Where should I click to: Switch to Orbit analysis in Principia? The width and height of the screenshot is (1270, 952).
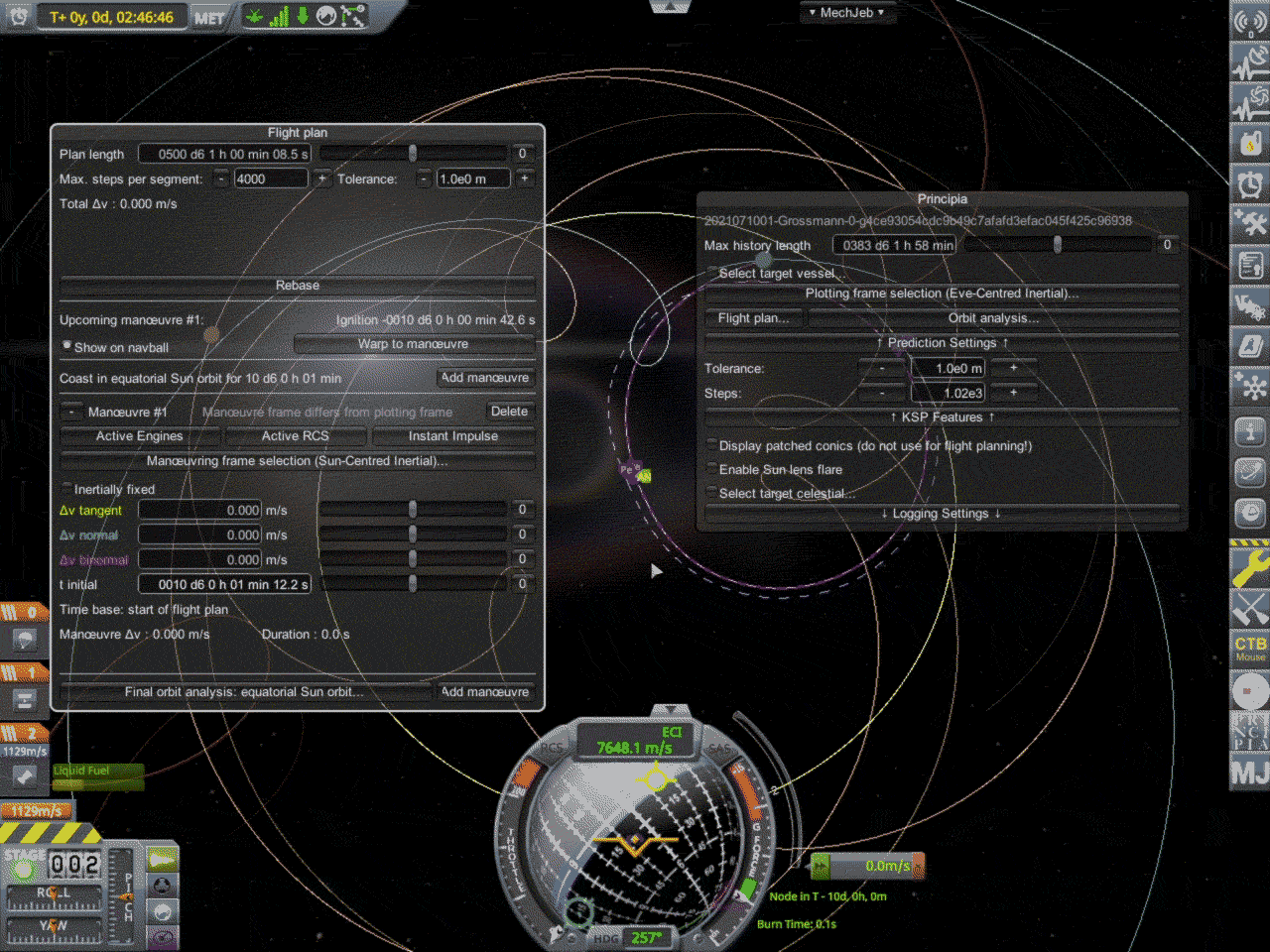click(994, 317)
